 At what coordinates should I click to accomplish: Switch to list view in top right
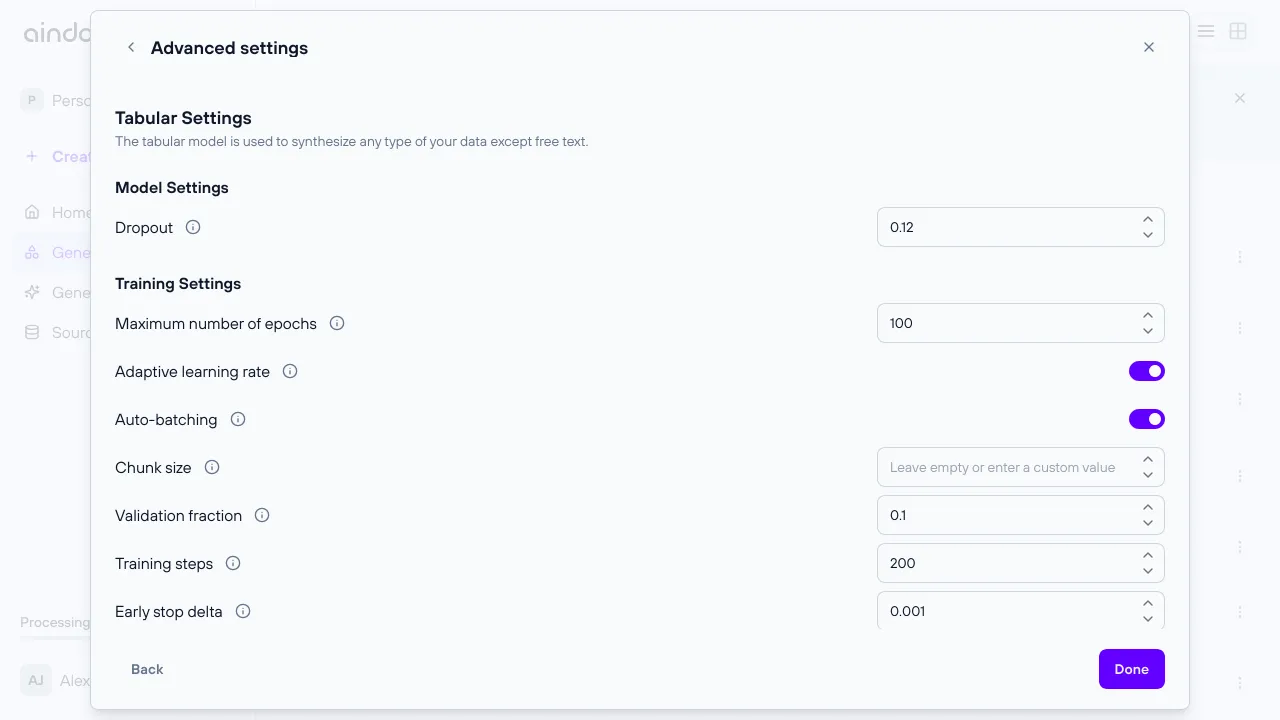[1206, 31]
